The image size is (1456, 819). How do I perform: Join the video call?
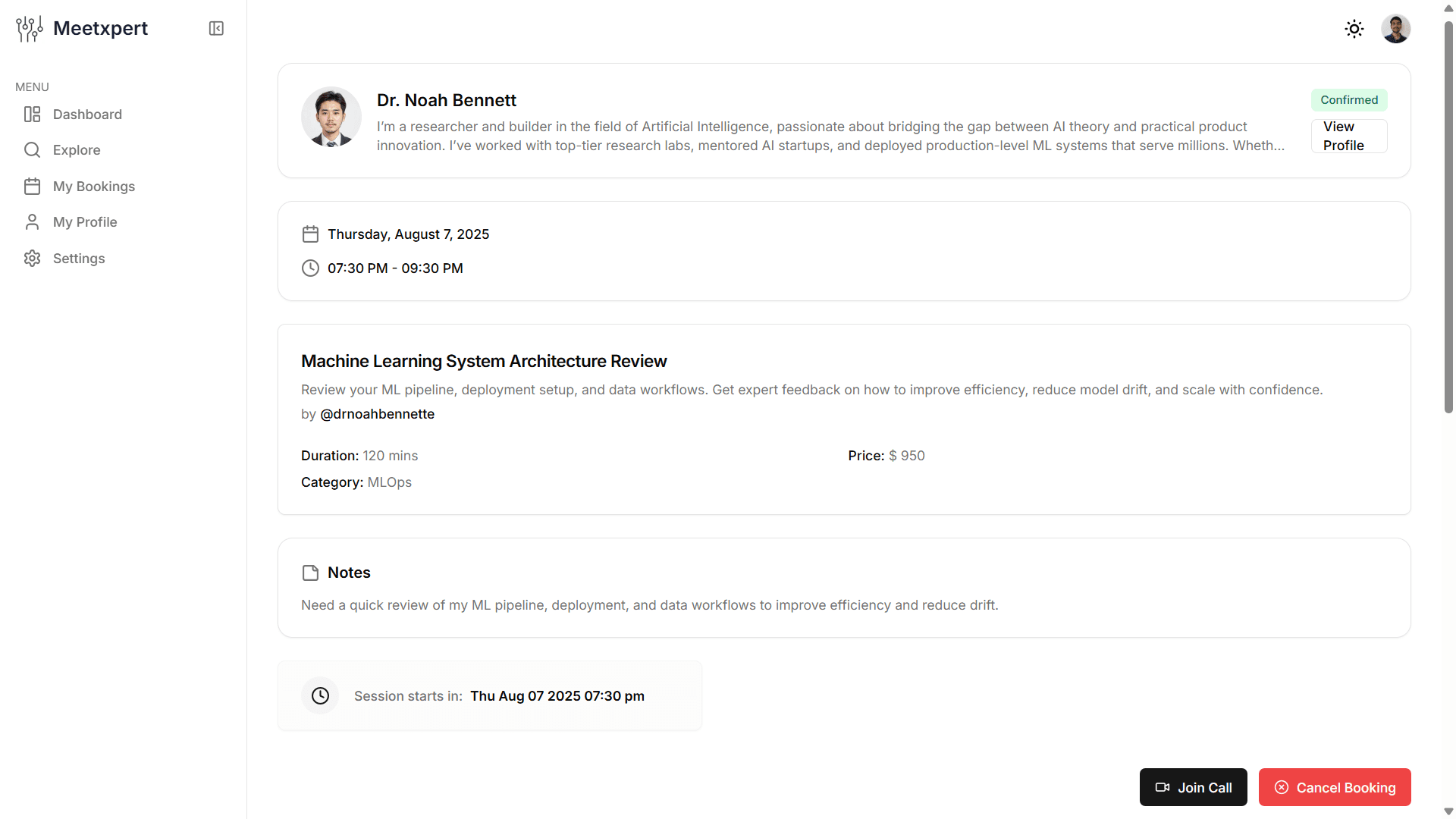pos(1193,787)
